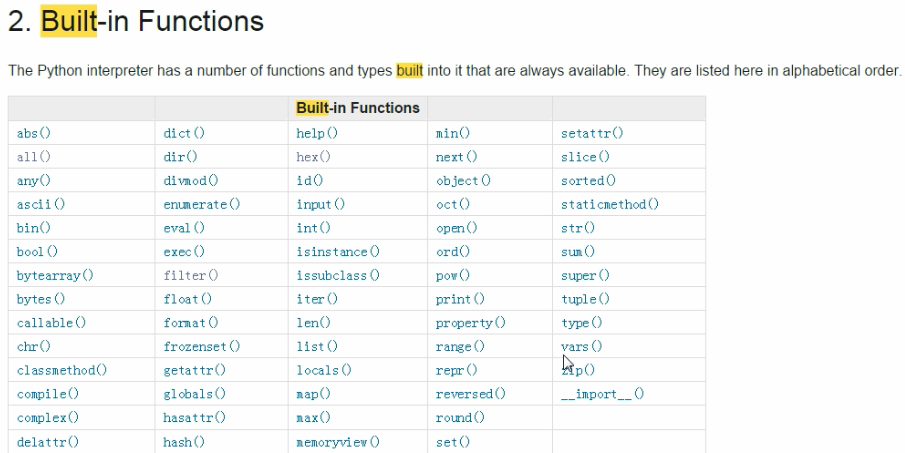Select the bytearray() link
This screenshot has width=905, height=453.
click(x=55, y=275)
